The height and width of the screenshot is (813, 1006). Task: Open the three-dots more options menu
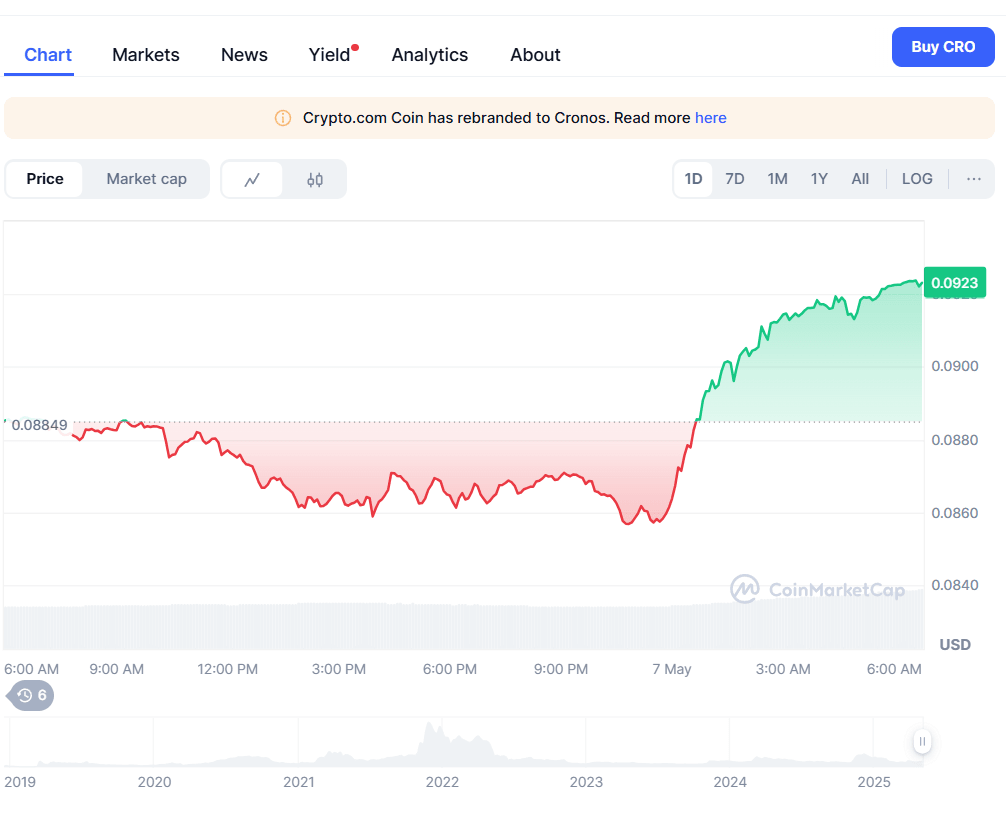click(973, 179)
